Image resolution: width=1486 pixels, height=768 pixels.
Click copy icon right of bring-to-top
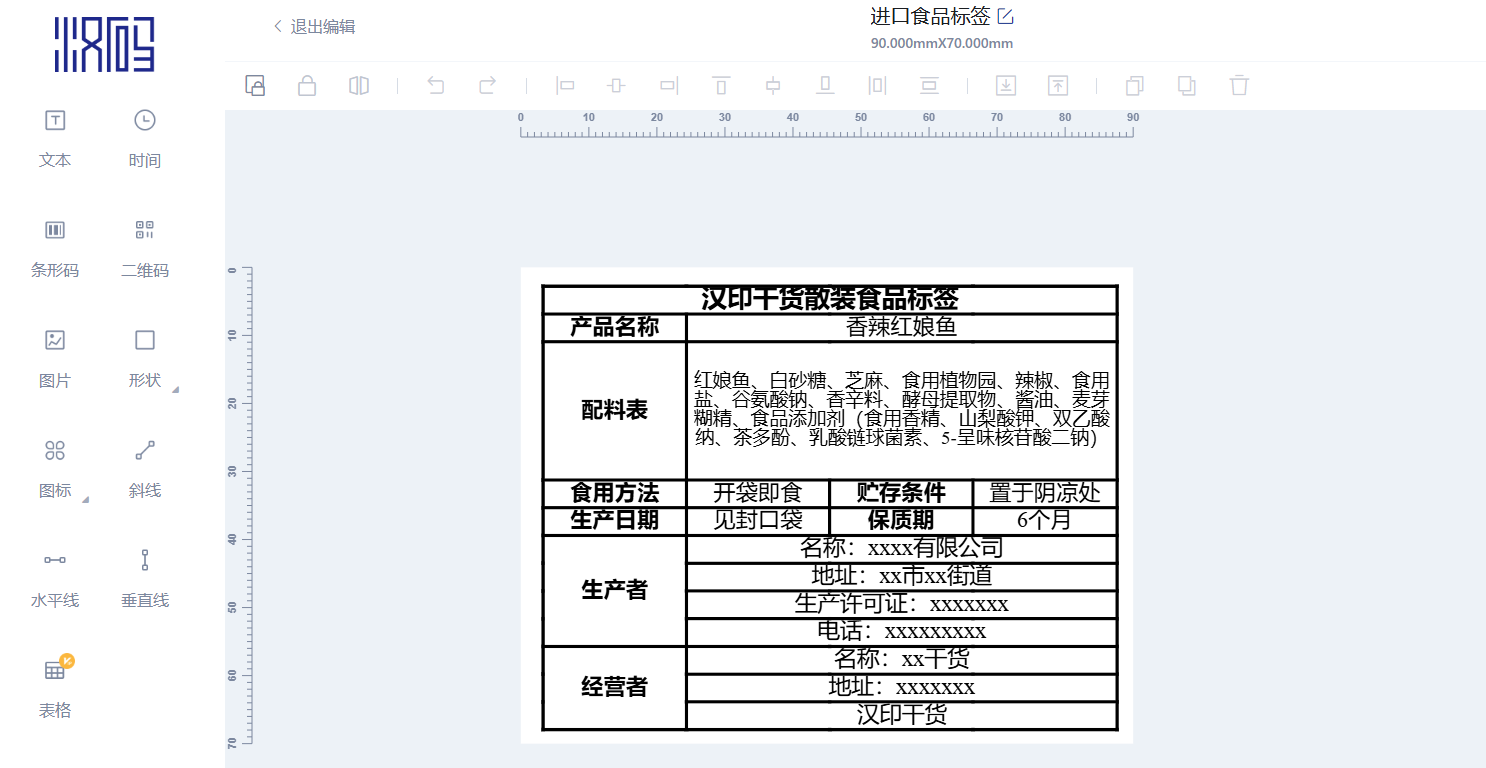tap(1135, 85)
